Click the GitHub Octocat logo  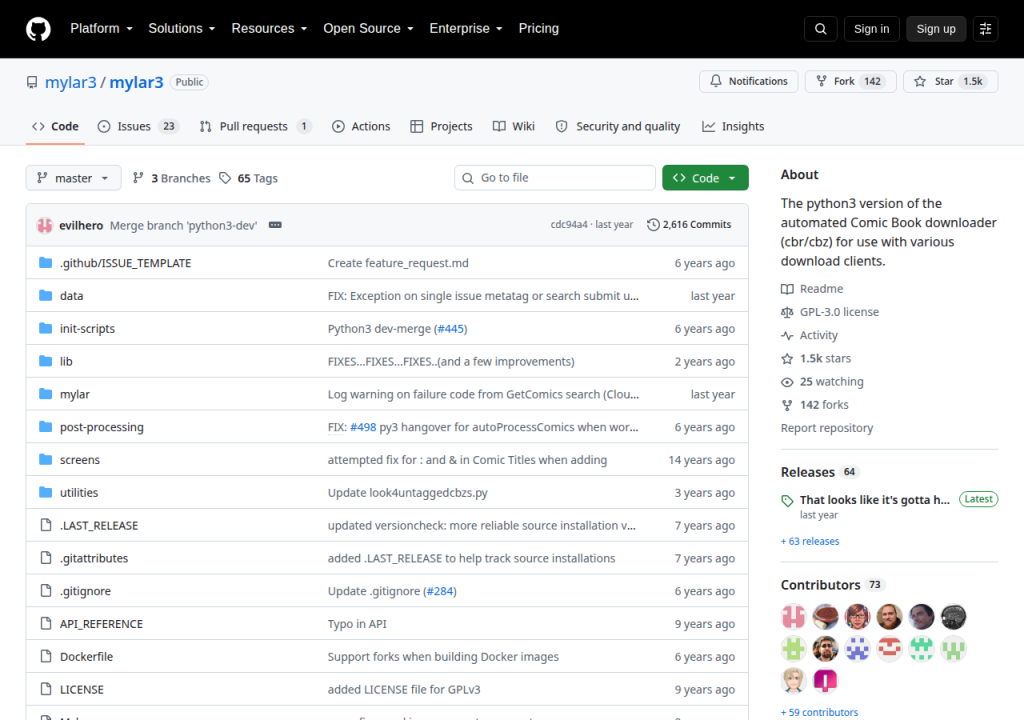coord(38,29)
